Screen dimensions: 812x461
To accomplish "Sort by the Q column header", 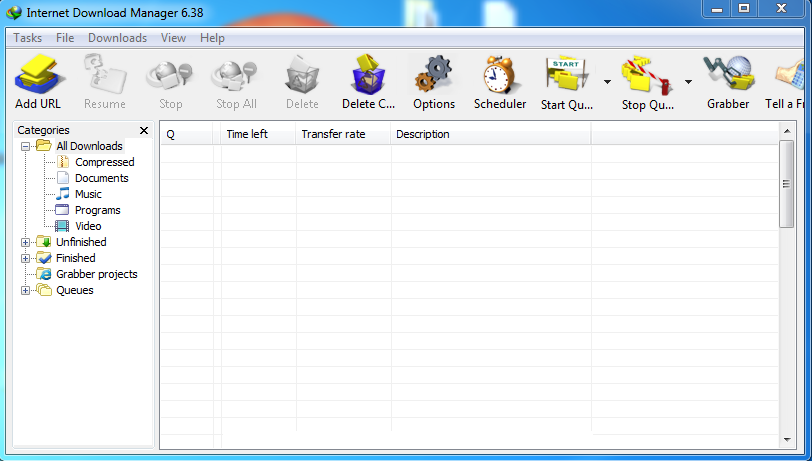I will 186,134.
